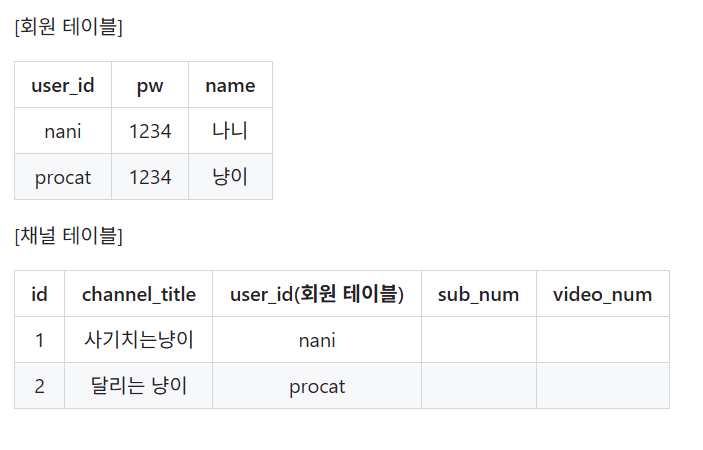The height and width of the screenshot is (450, 703).
Task: Click the name column header
Action: [230, 85]
